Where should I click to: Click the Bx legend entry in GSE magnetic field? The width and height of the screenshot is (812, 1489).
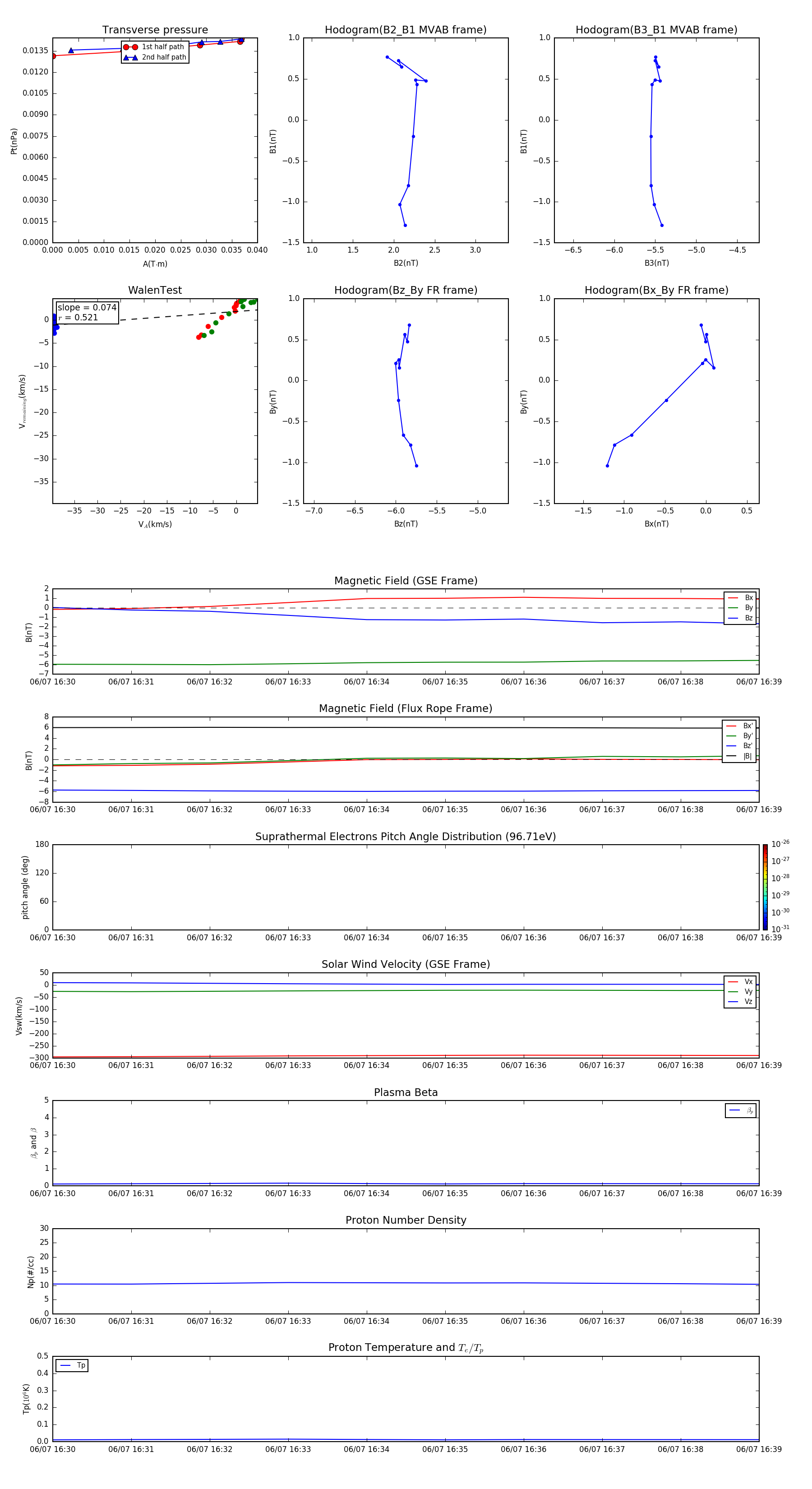(x=740, y=598)
